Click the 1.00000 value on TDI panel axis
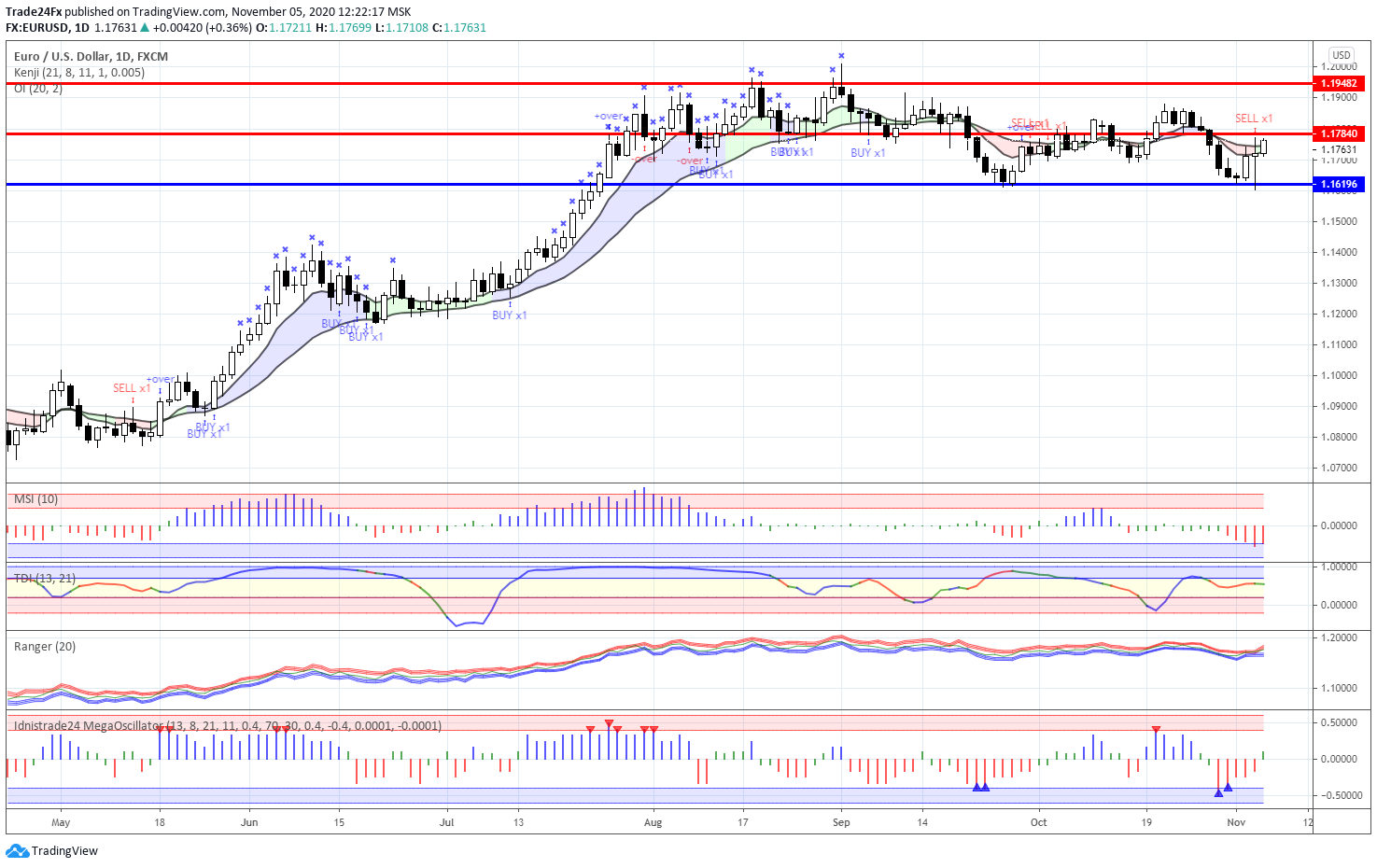The width and height of the screenshot is (1377, 868). (x=1338, y=567)
